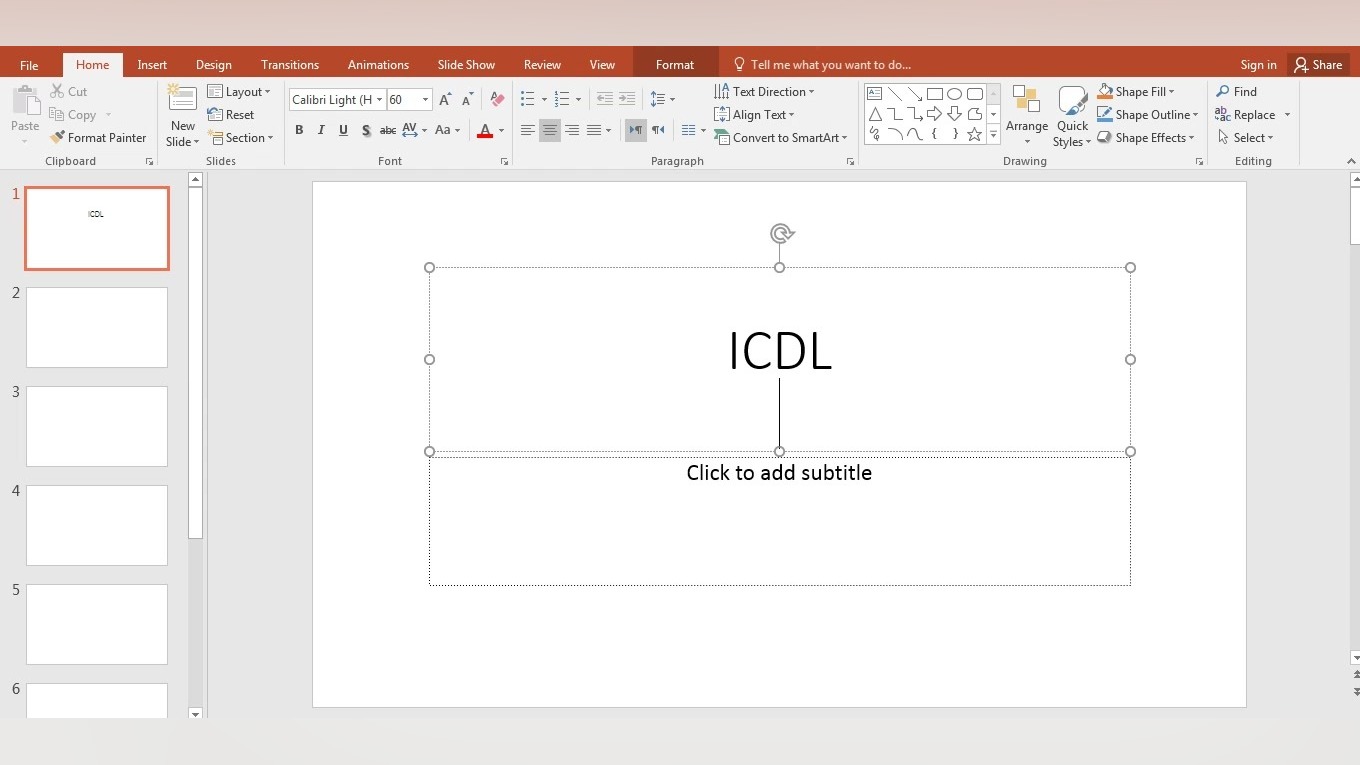This screenshot has width=1360, height=765.
Task: Copy the selected text
Action: click(73, 115)
